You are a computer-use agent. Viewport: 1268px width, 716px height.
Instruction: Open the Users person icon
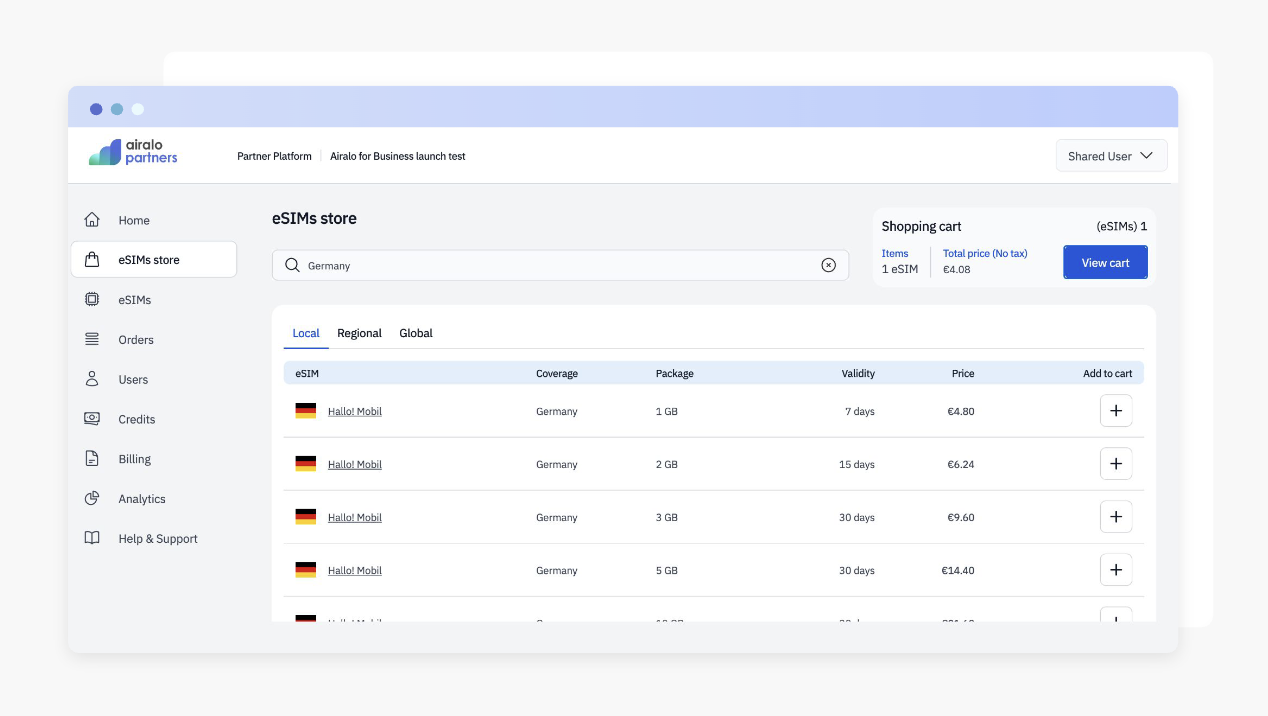[x=92, y=379]
